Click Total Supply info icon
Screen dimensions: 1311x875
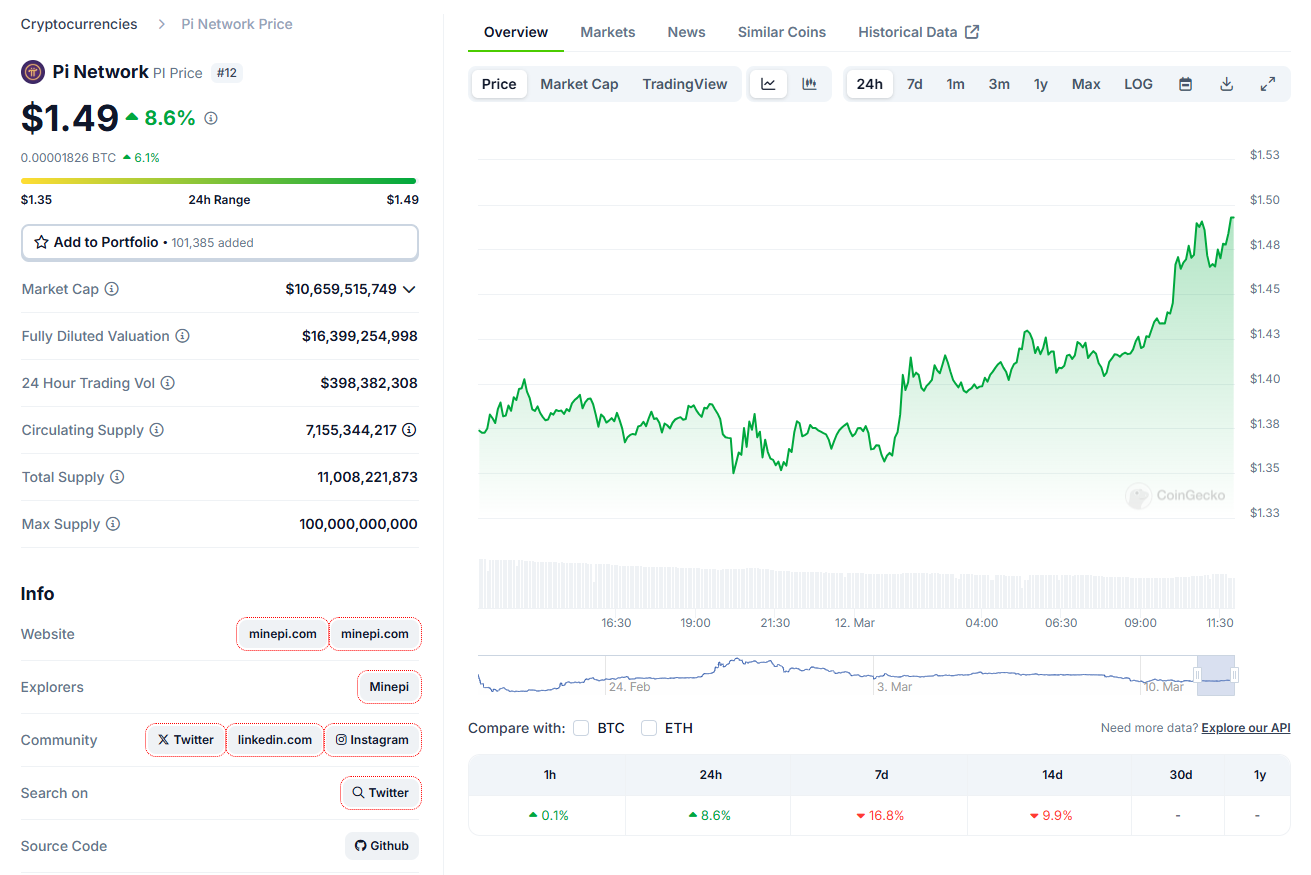click(117, 477)
